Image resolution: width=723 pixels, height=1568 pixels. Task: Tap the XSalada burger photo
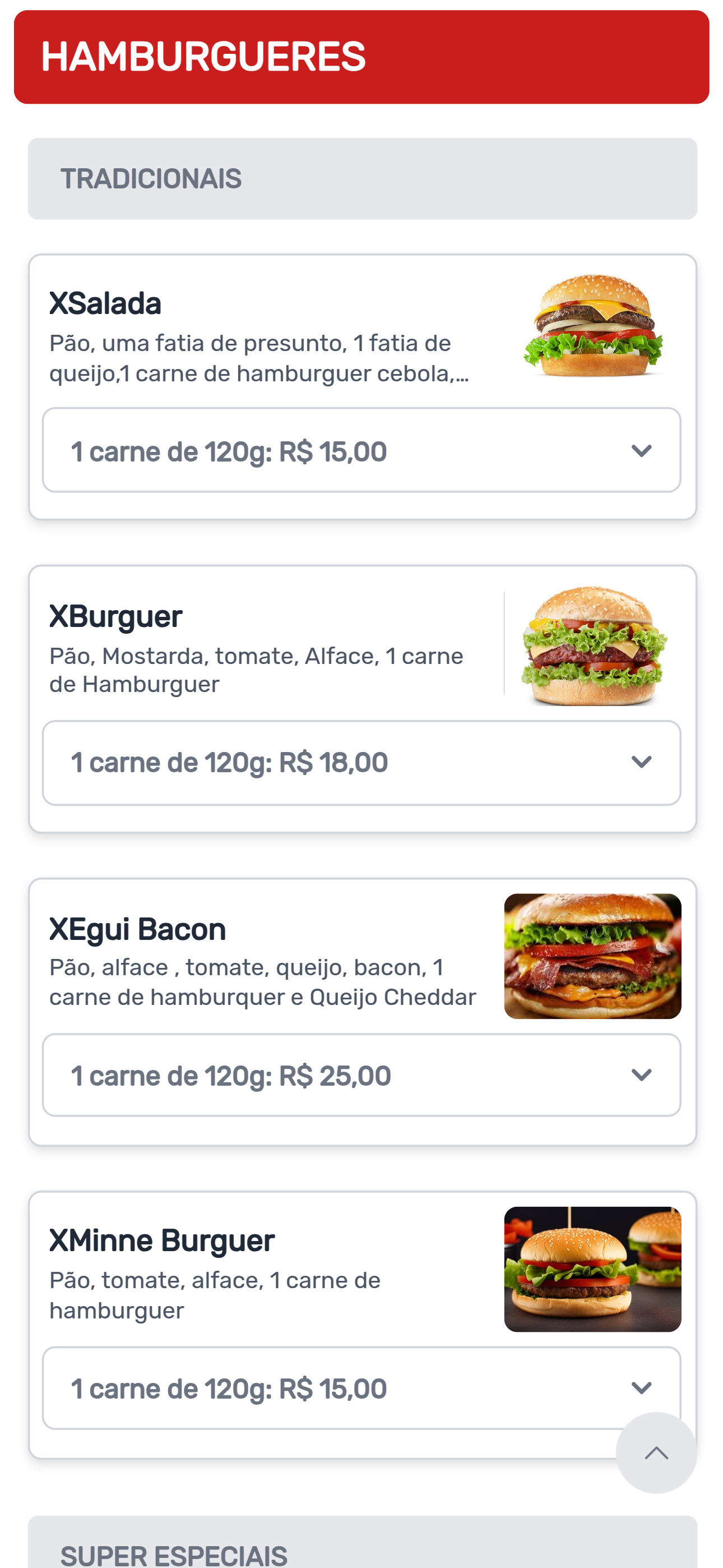(592, 326)
